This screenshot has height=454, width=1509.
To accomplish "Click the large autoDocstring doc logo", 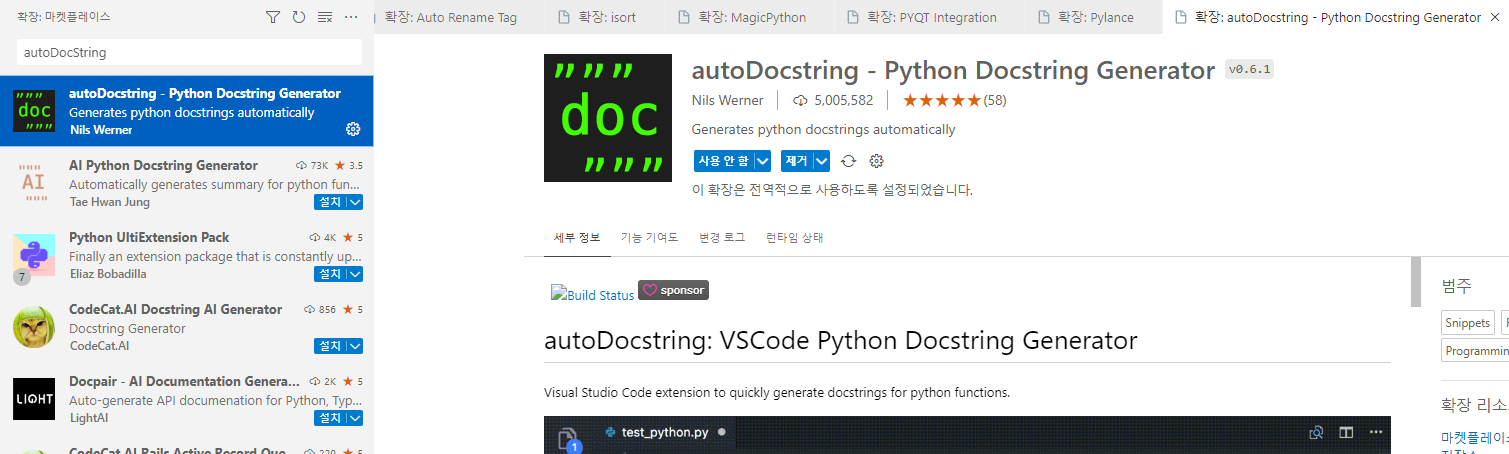I will coord(607,118).
